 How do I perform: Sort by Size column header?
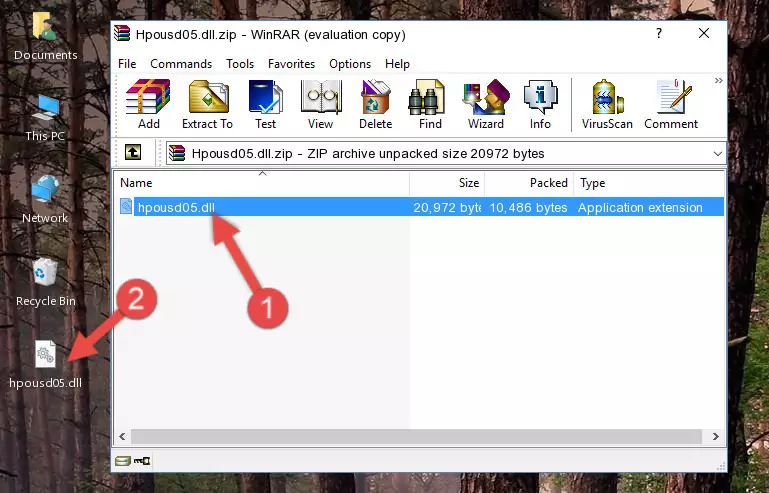tap(447, 183)
